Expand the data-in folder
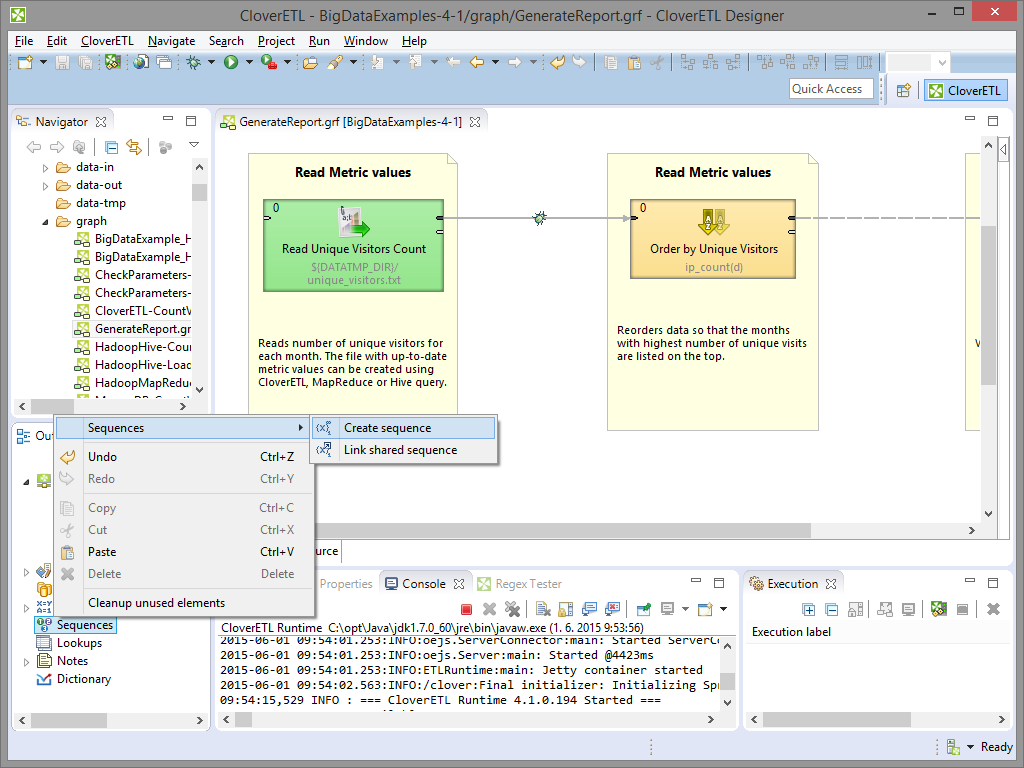Screen dimensions: 1024x768 [45, 167]
